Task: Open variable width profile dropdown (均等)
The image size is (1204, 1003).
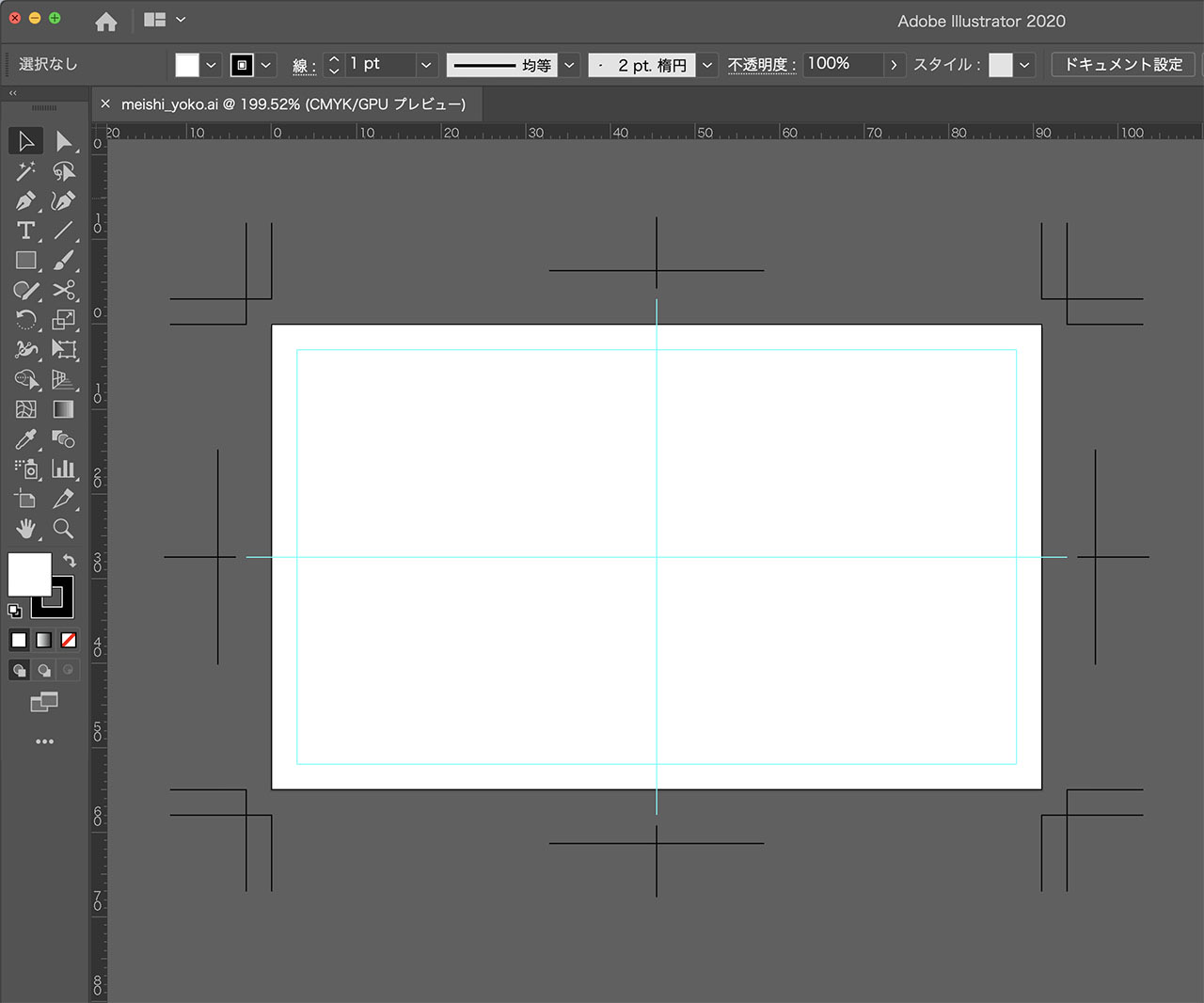Action: click(569, 65)
